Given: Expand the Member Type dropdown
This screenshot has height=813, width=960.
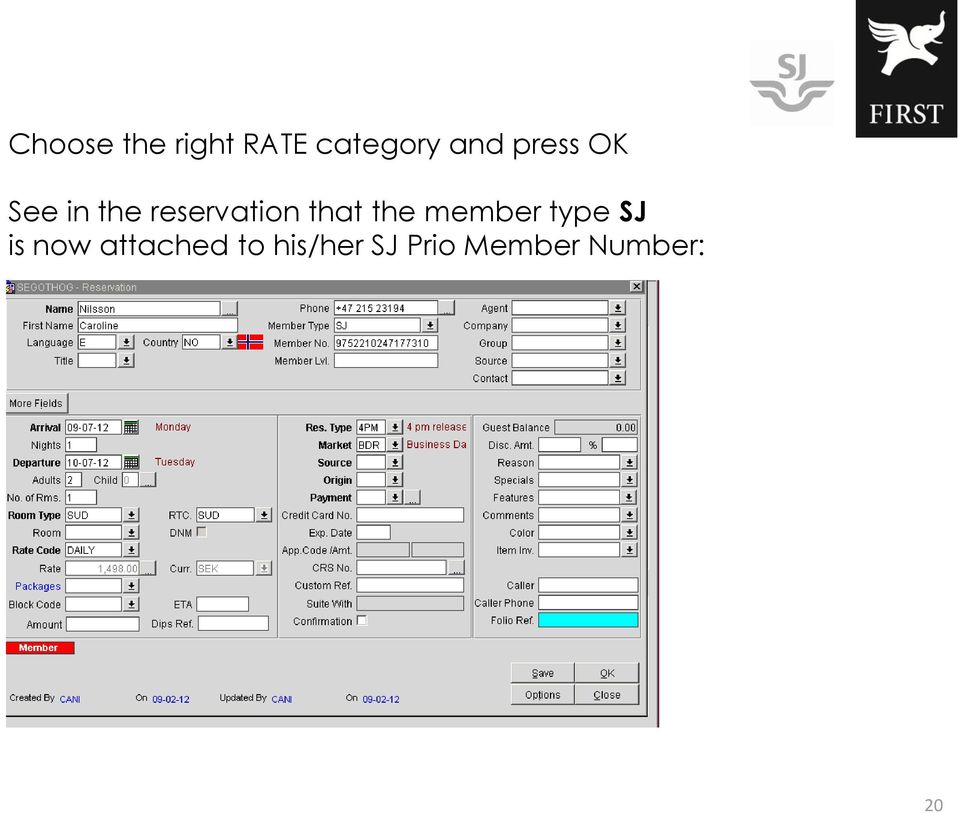Looking at the screenshot, I should pyautogui.click(x=430, y=326).
